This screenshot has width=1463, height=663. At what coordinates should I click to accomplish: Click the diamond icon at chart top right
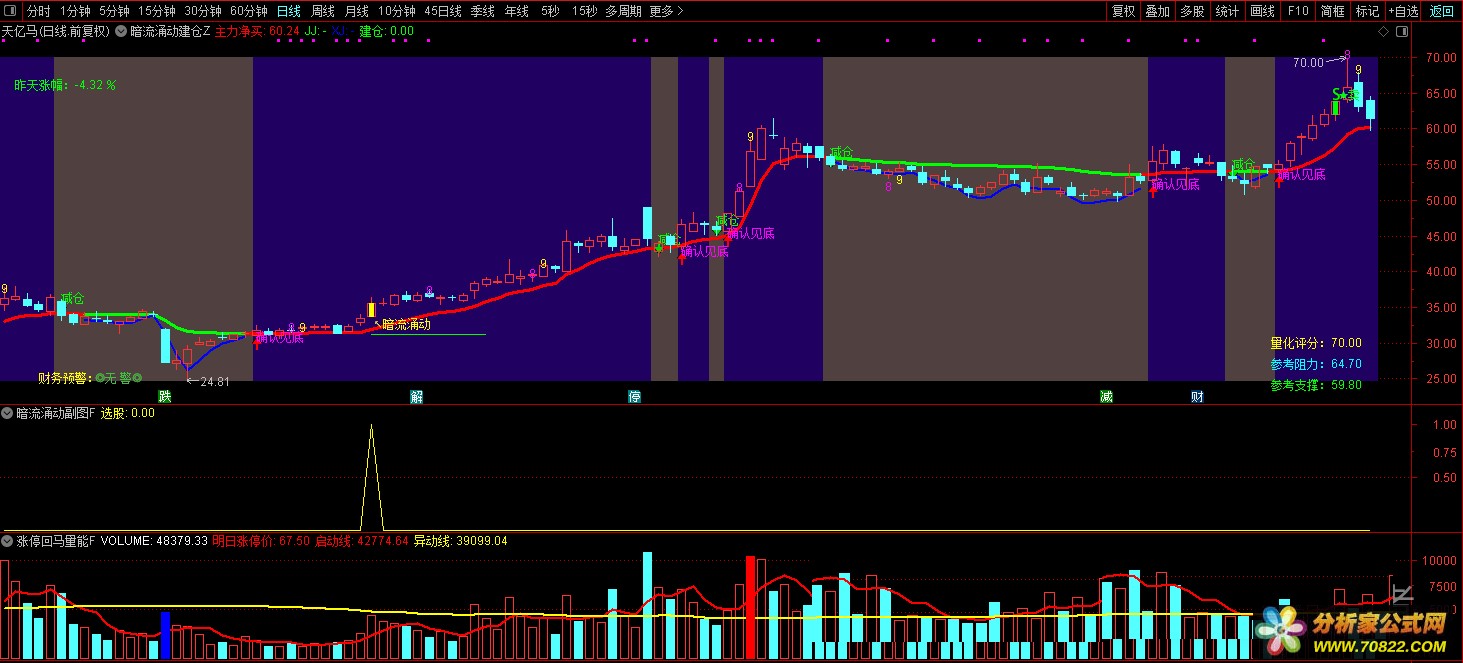tap(1383, 31)
